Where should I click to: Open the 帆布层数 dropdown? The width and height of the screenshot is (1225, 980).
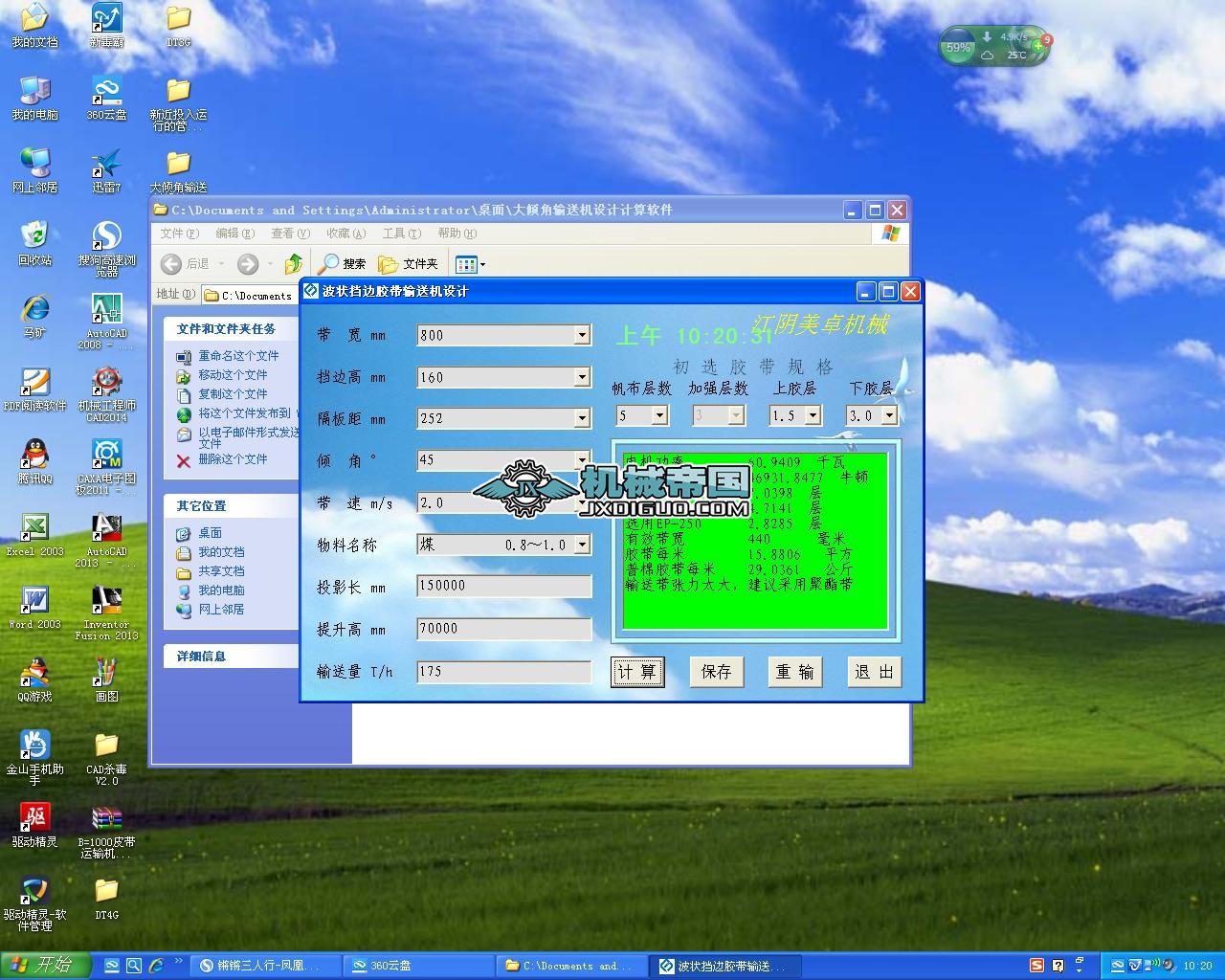[x=659, y=415]
